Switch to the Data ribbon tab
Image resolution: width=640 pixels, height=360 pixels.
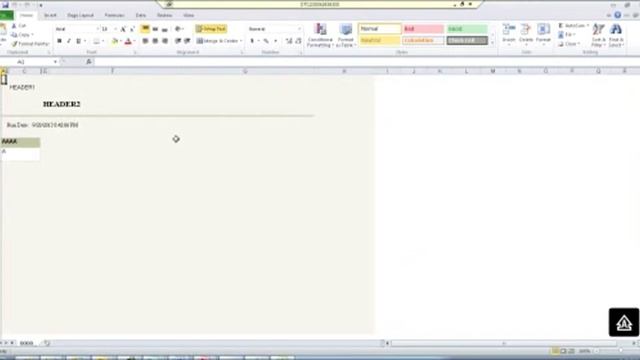coord(141,16)
